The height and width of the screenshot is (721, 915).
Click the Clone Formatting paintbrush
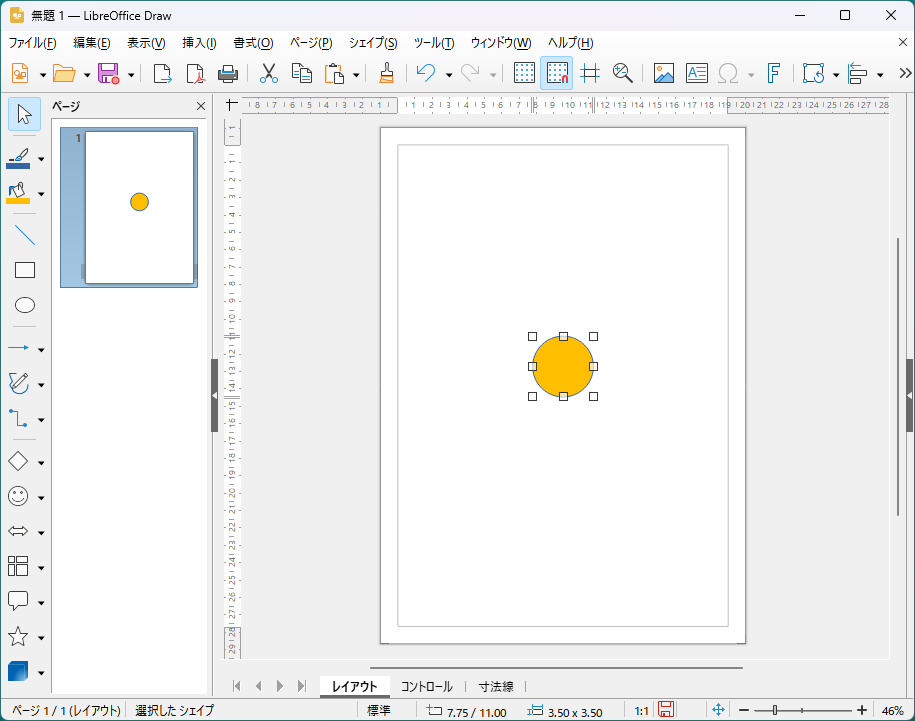386,73
